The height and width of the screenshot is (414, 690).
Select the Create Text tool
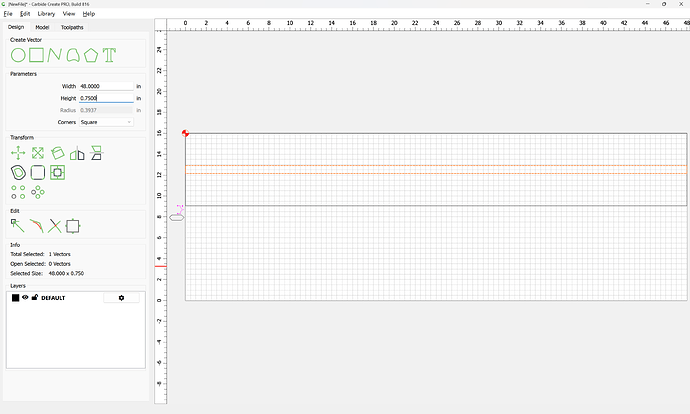[x=109, y=55]
